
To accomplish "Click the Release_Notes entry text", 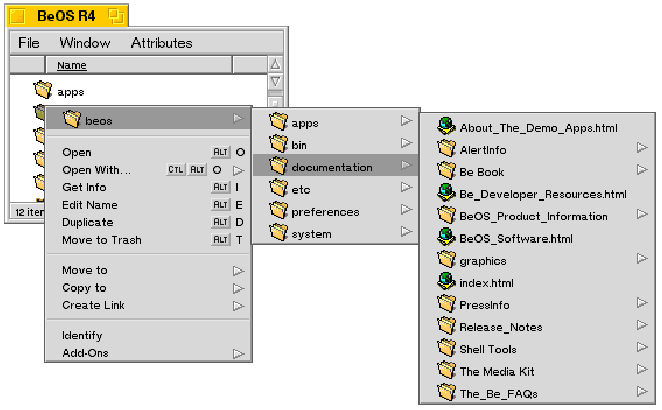I will [501, 327].
